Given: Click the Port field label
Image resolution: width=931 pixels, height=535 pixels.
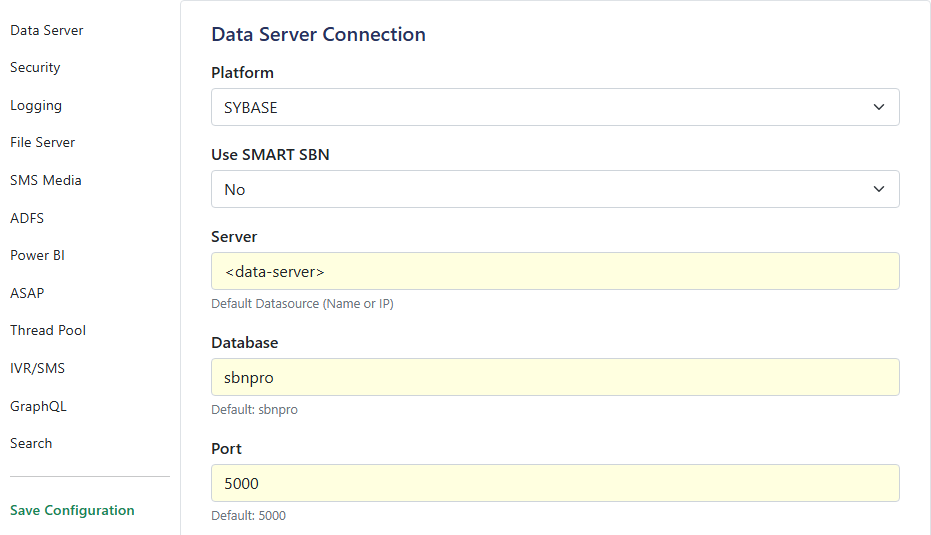Looking at the screenshot, I should point(226,448).
